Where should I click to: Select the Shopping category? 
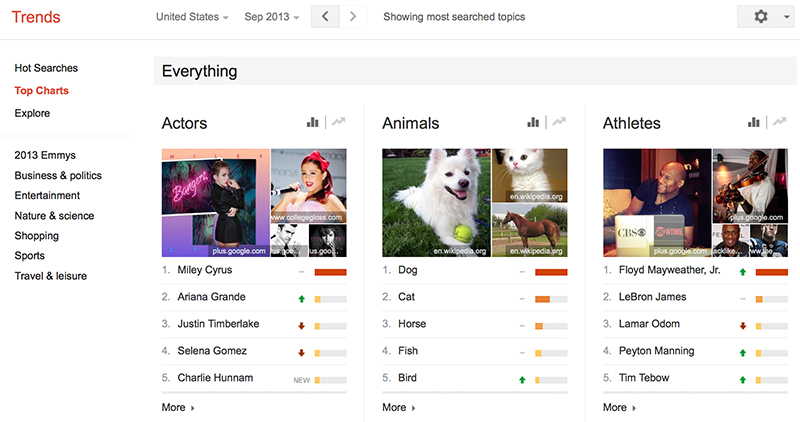36,236
